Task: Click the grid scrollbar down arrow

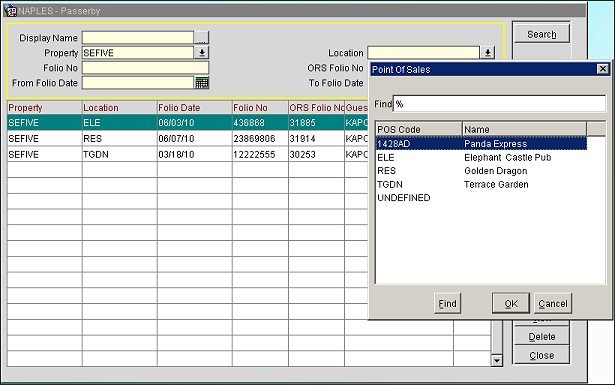Action: coord(497,360)
